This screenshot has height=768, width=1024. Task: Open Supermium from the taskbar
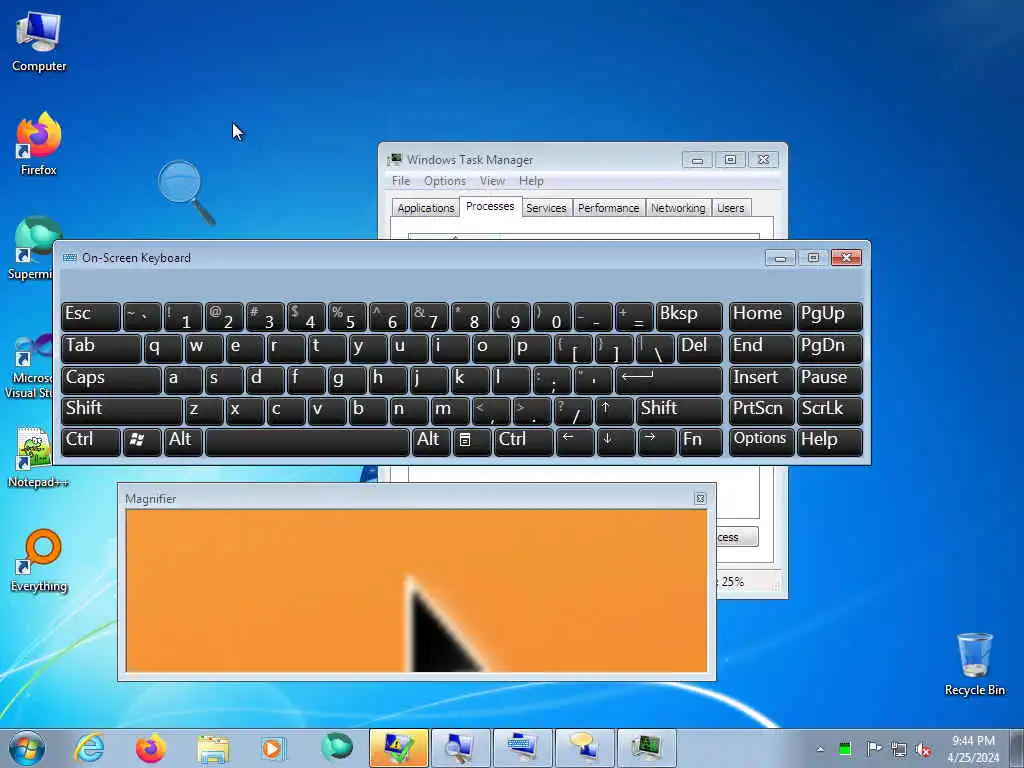tap(336, 748)
